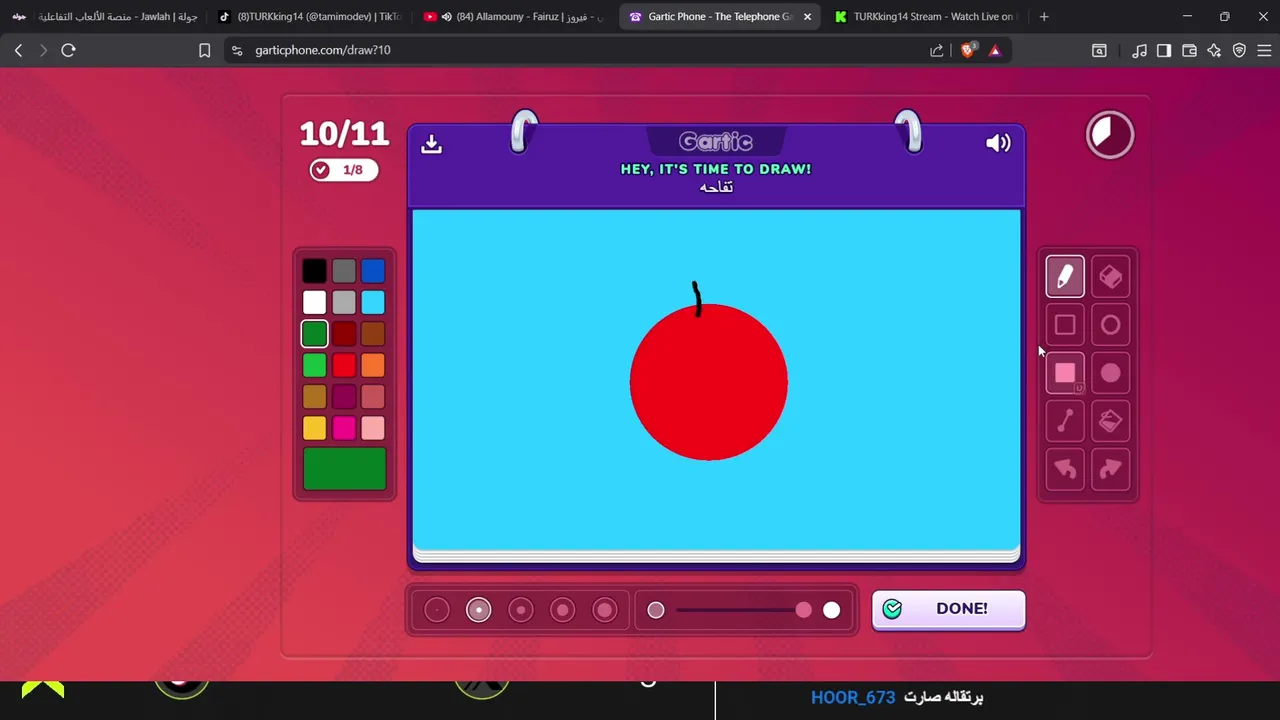This screenshot has width=1280, height=720.
Task: Pick the light gray color swatch
Action: point(344,302)
